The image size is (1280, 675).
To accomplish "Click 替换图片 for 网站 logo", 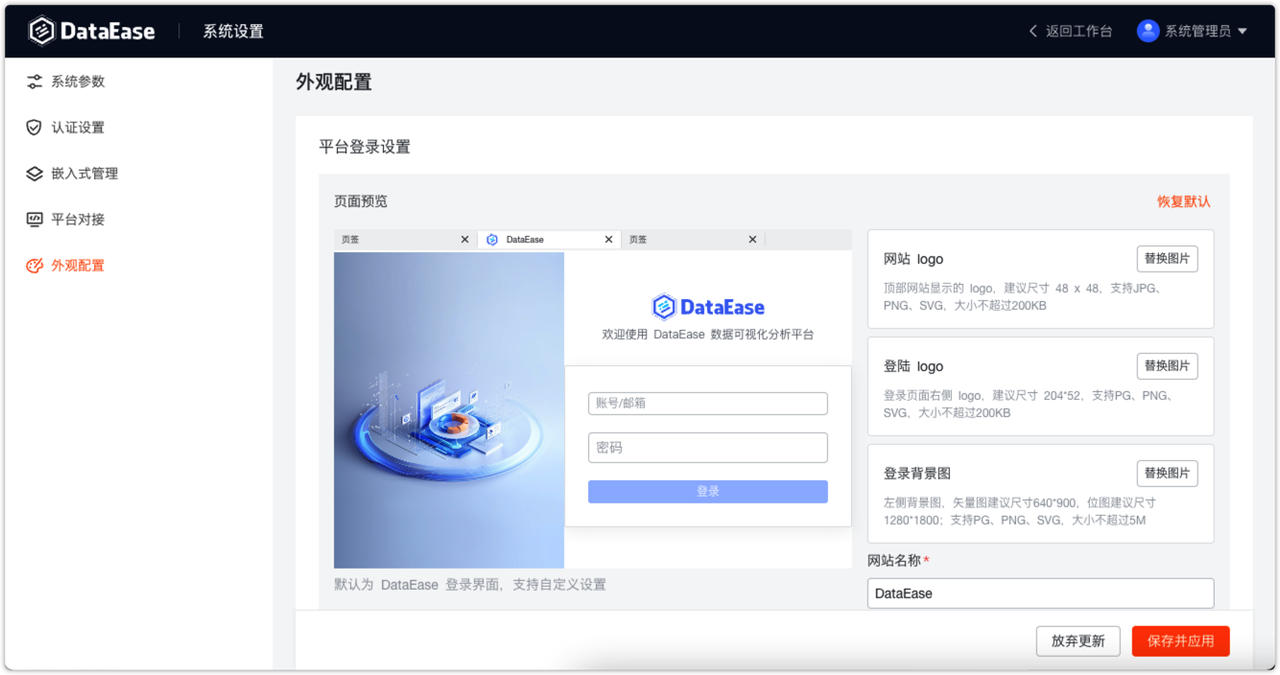I will tap(1167, 258).
